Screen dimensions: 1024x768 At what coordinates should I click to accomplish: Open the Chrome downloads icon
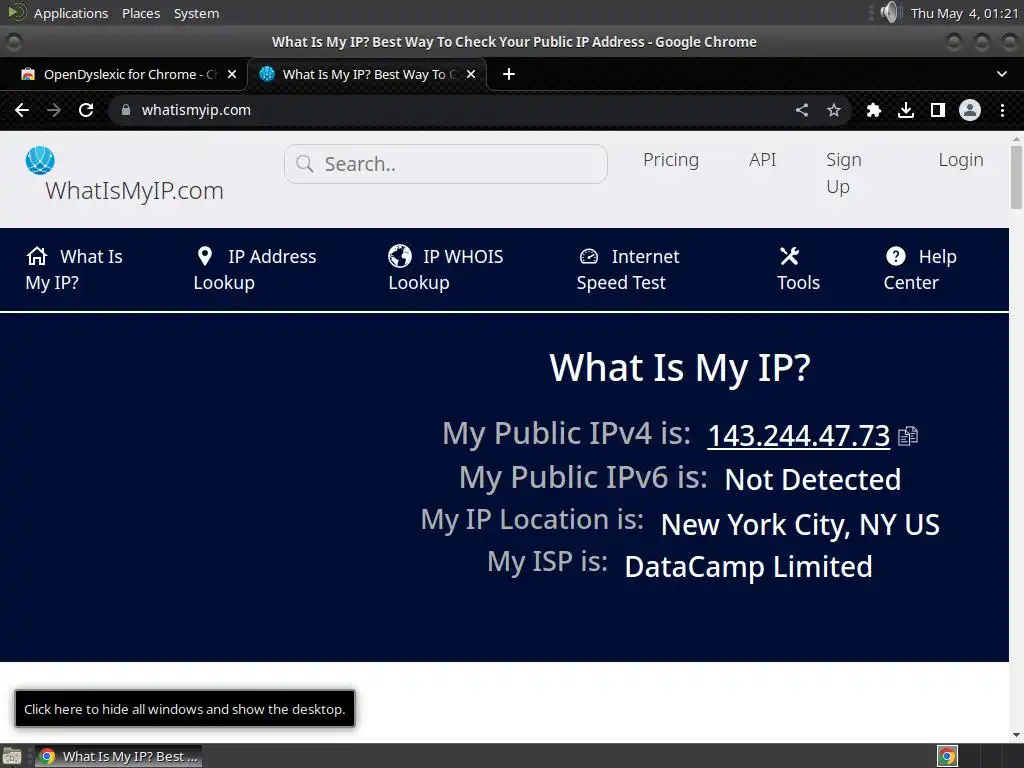[x=906, y=110]
